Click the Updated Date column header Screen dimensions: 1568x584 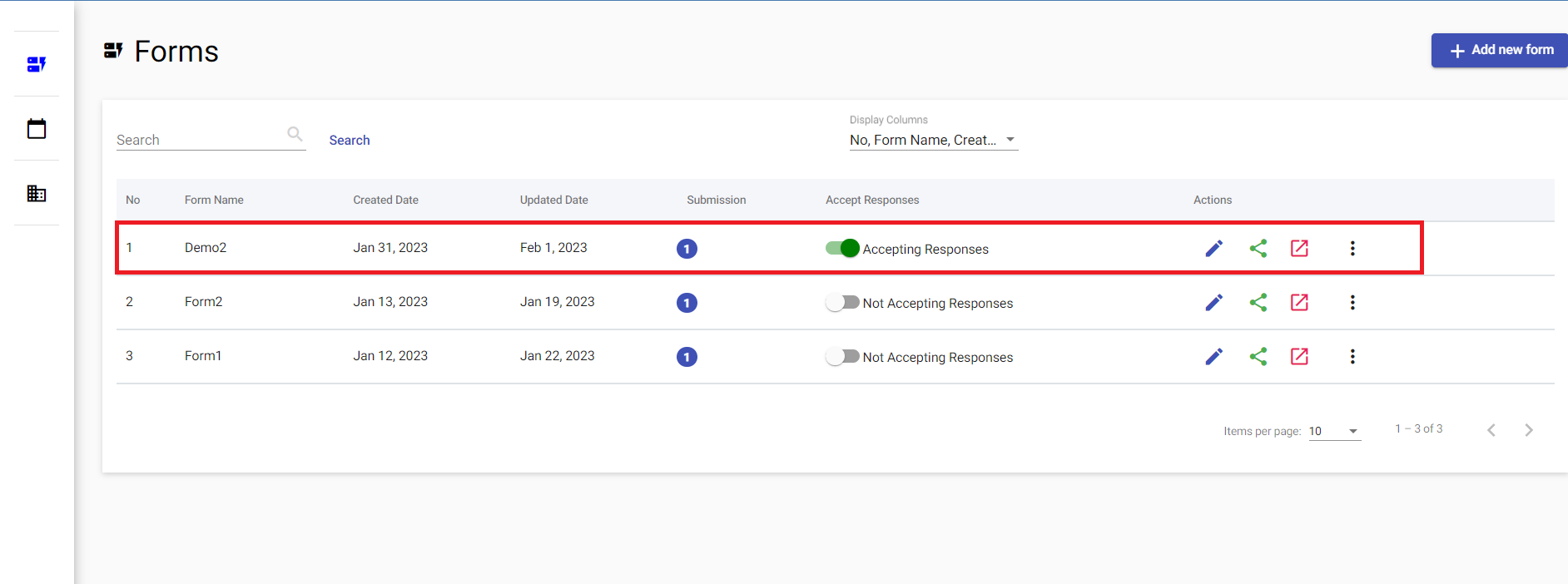point(553,200)
